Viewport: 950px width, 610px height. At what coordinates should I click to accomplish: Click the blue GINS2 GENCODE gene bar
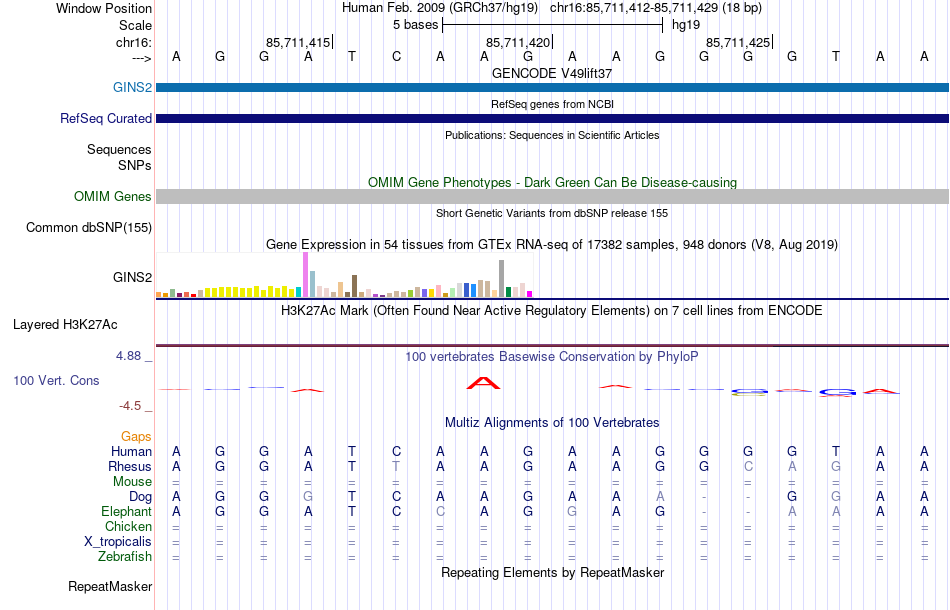552,87
